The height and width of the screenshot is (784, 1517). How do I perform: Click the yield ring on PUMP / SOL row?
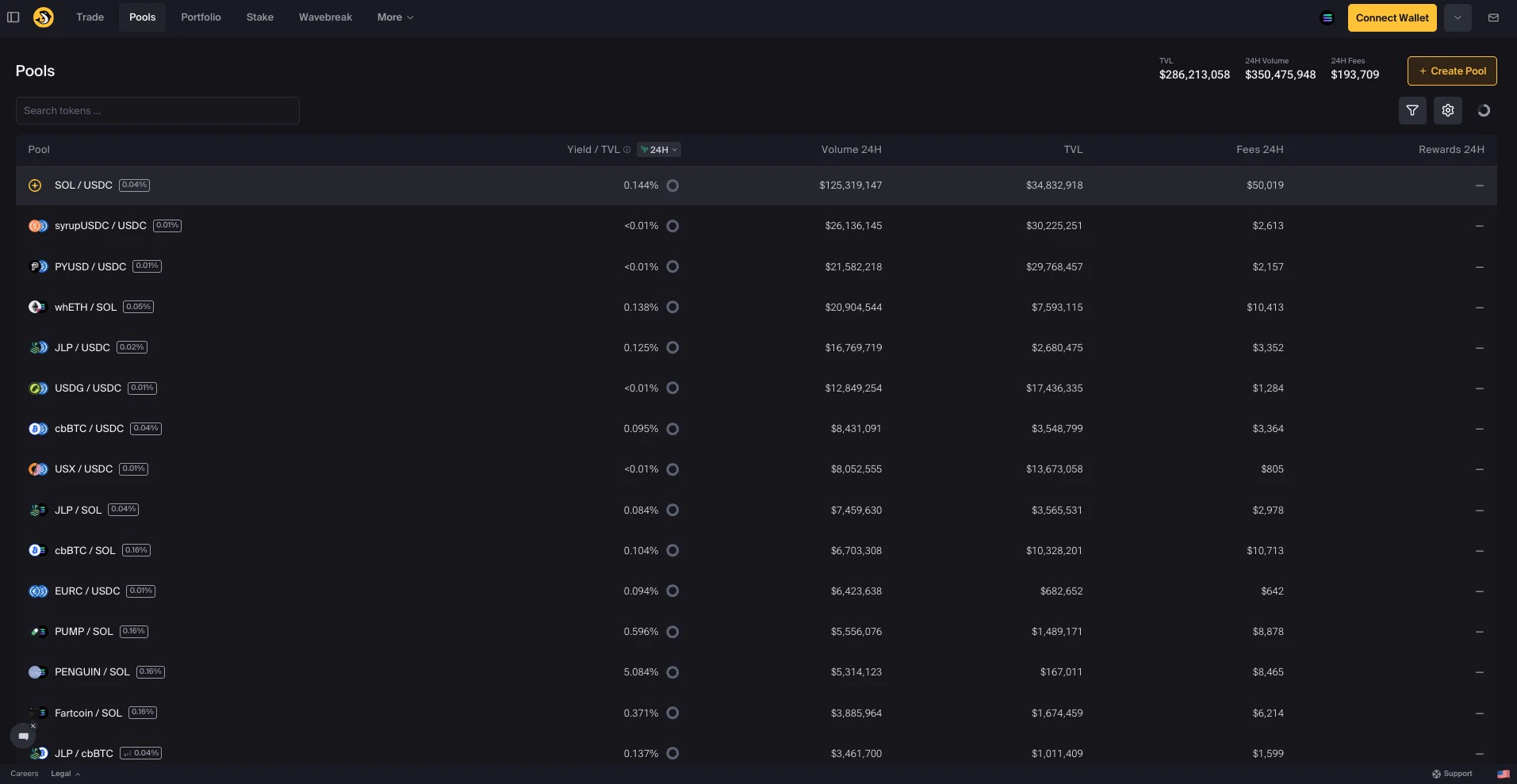672,632
